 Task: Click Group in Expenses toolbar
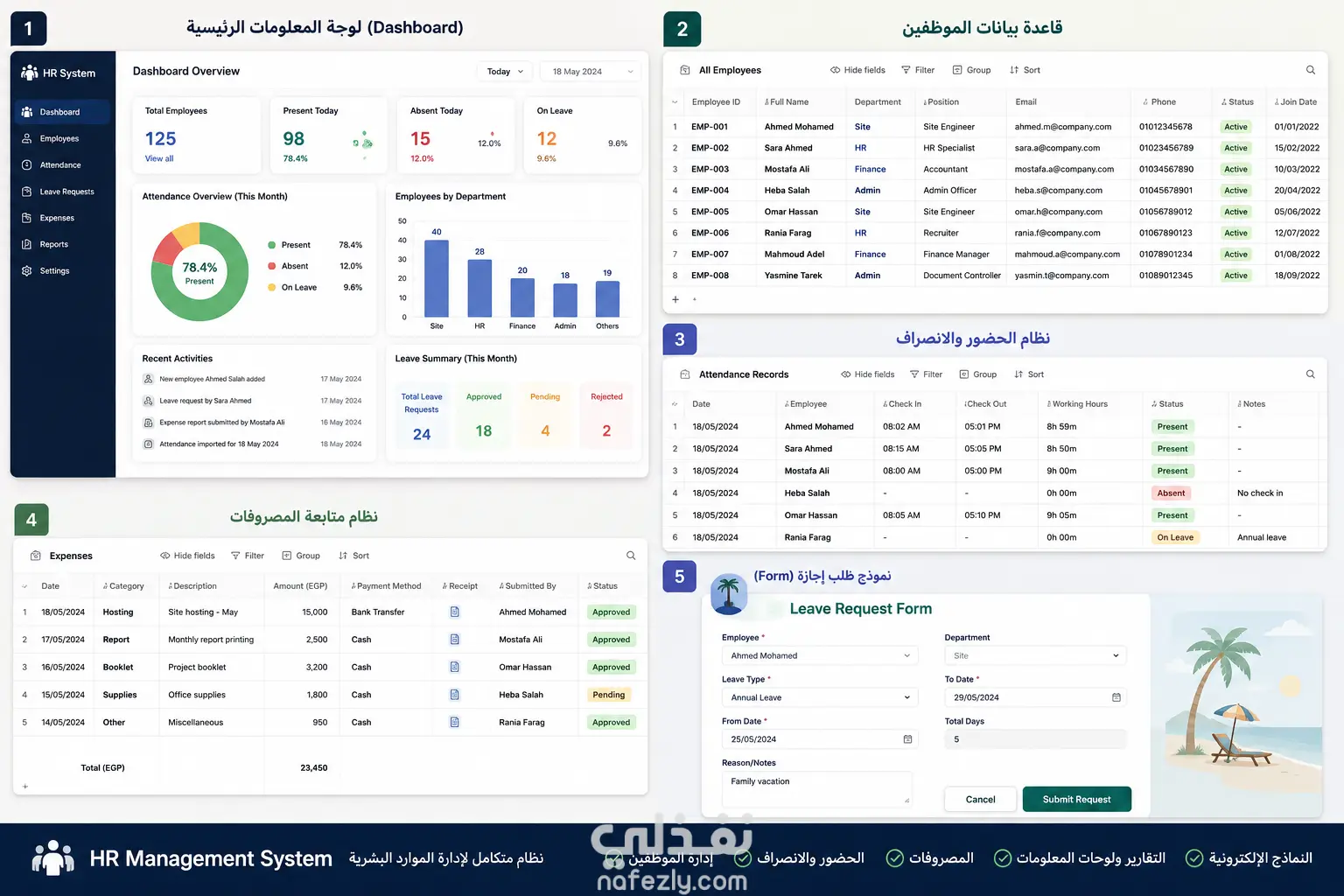tap(300, 556)
